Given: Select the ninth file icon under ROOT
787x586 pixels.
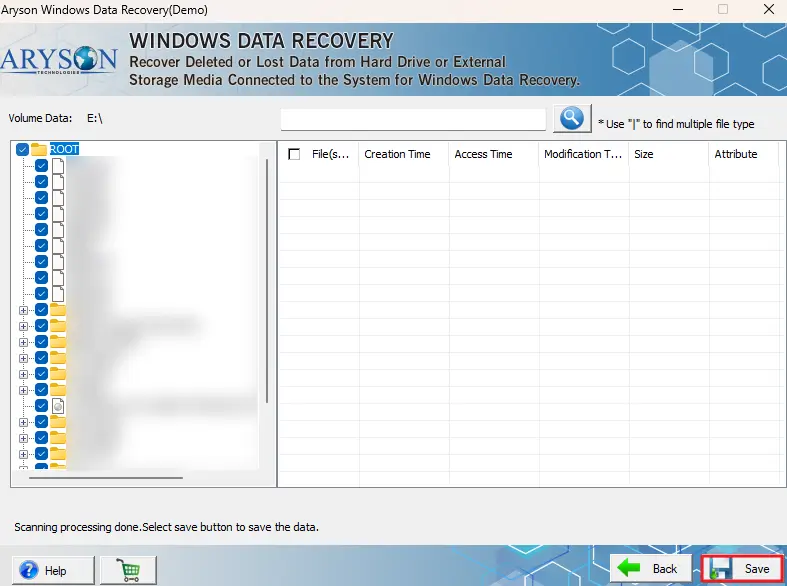Looking at the screenshot, I should (58, 294).
